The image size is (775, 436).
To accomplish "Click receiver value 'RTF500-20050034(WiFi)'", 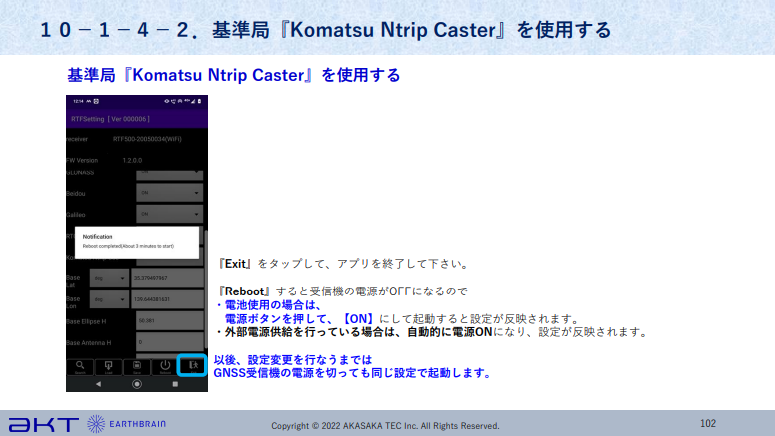I will (147, 139).
